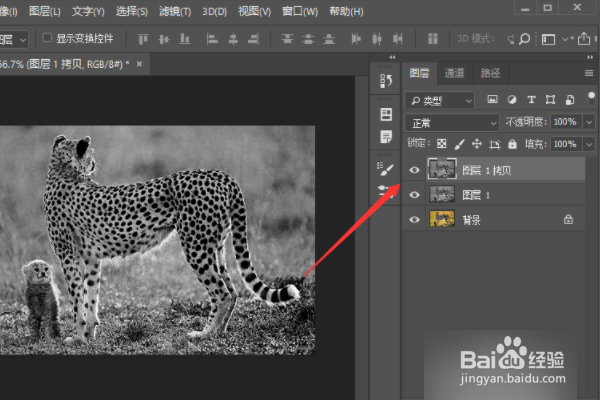Screen dimensions: 600x400
Task: Open the search magnifier icon
Action: pos(524,39)
